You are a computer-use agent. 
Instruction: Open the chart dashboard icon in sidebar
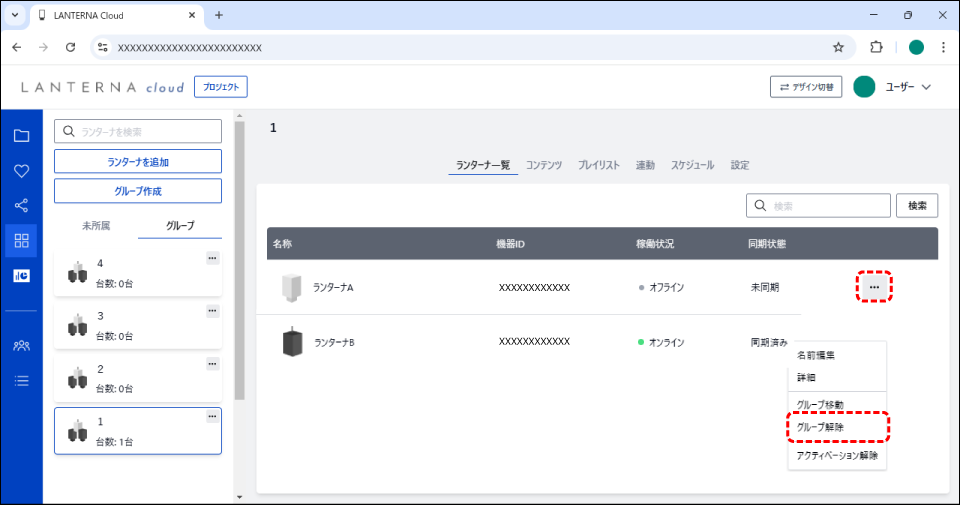21,275
